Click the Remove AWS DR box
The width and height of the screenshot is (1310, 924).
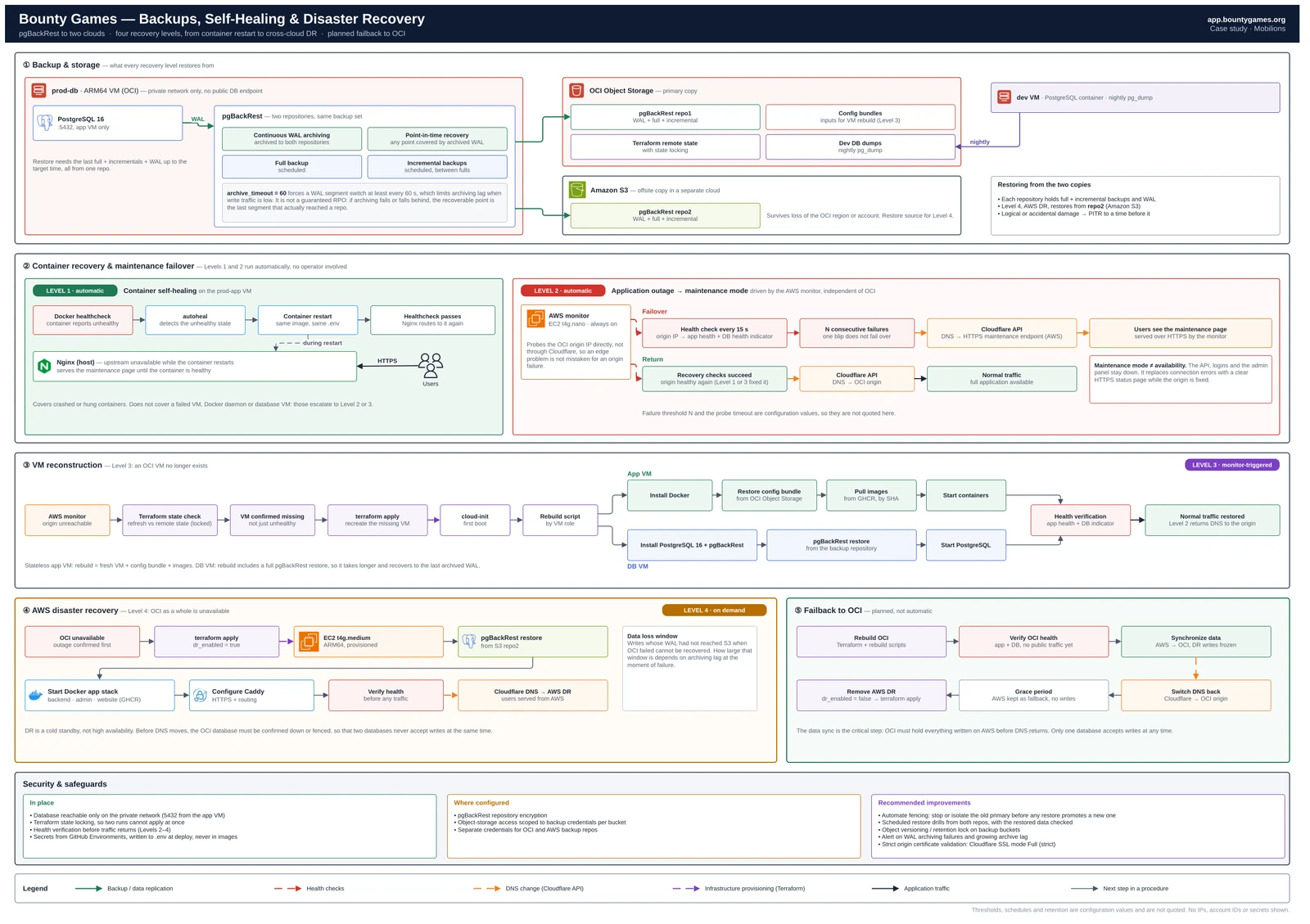pos(871,695)
